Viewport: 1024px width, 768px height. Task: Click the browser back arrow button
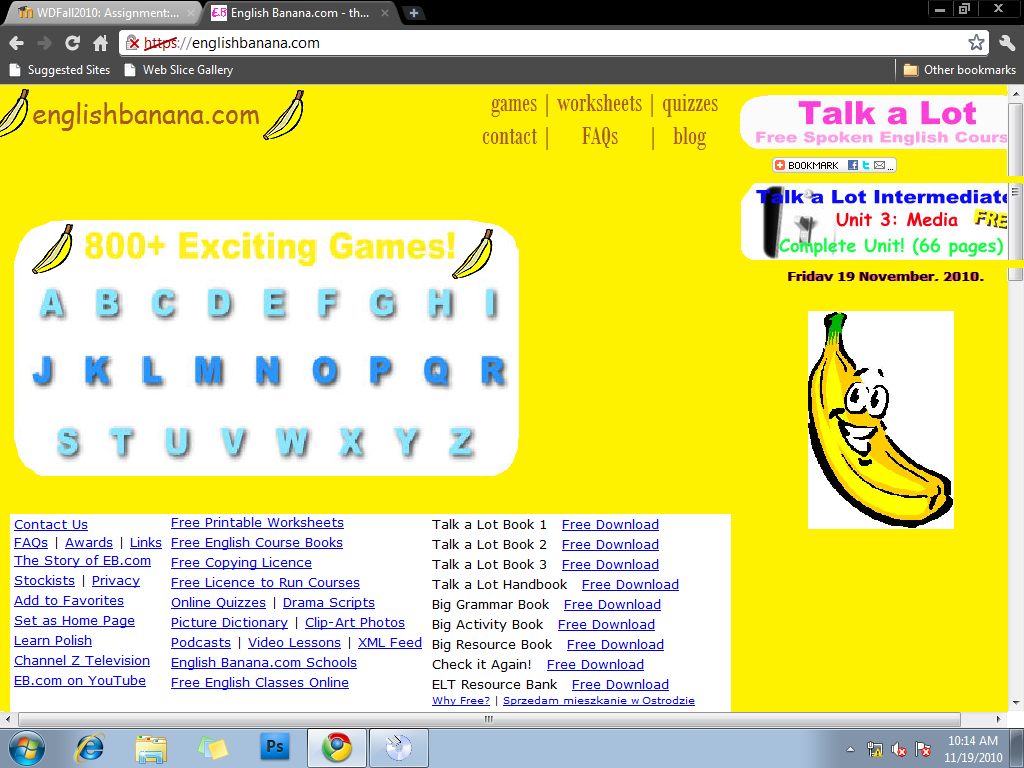click(17, 43)
